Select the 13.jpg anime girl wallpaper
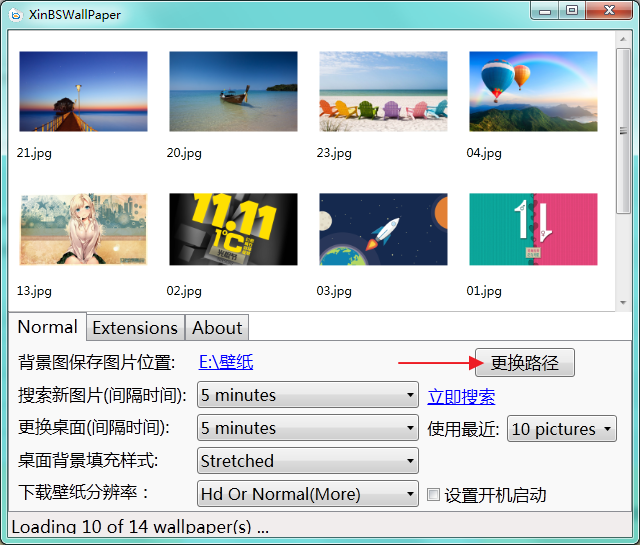The width and height of the screenshot is (640, 545). tap(83, 229)
